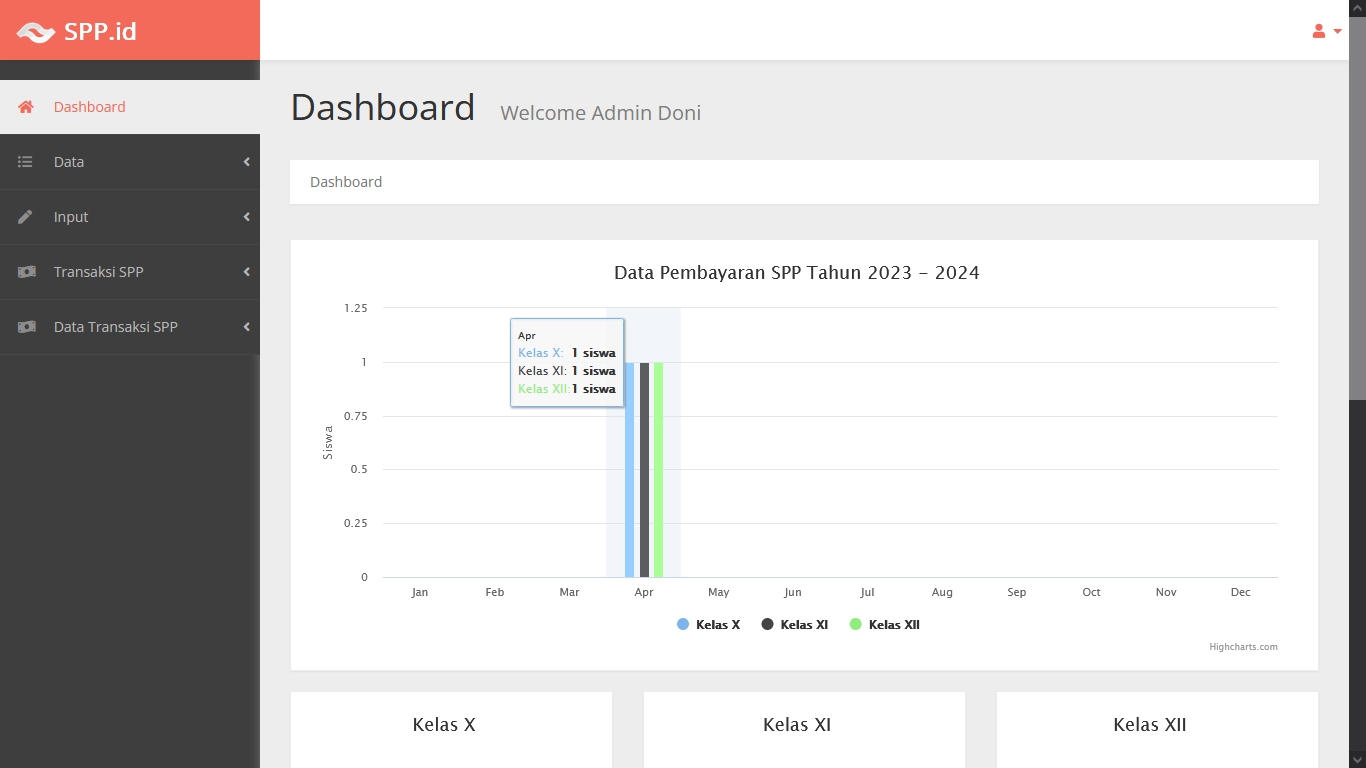Expand the Transaksi SPP menu chevron
1366x768 pixels.
(246, 272)
